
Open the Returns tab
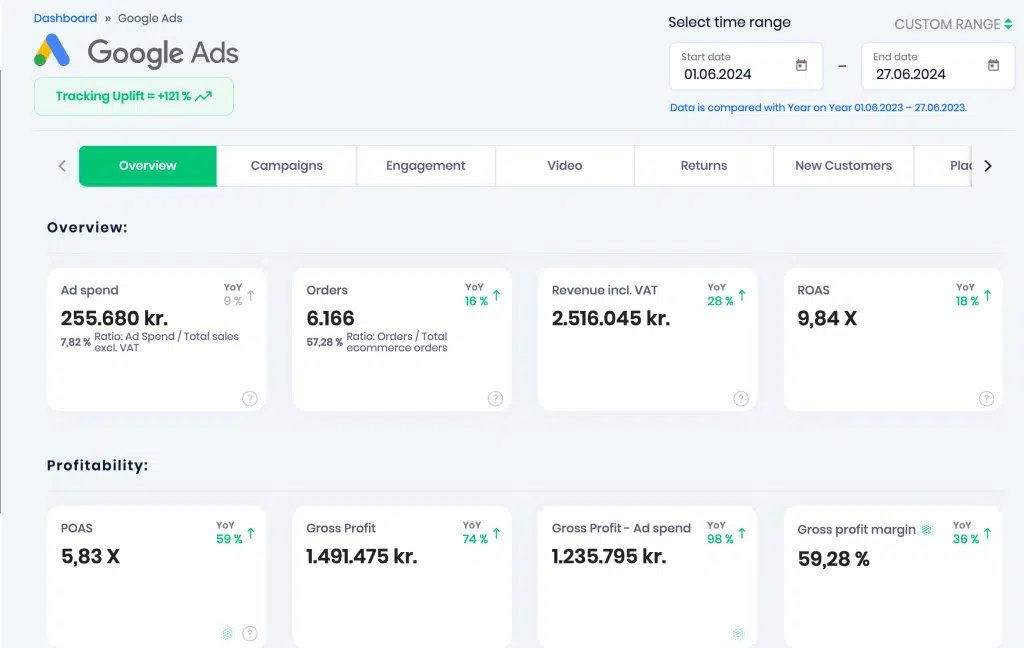click(x=704, y=166)
